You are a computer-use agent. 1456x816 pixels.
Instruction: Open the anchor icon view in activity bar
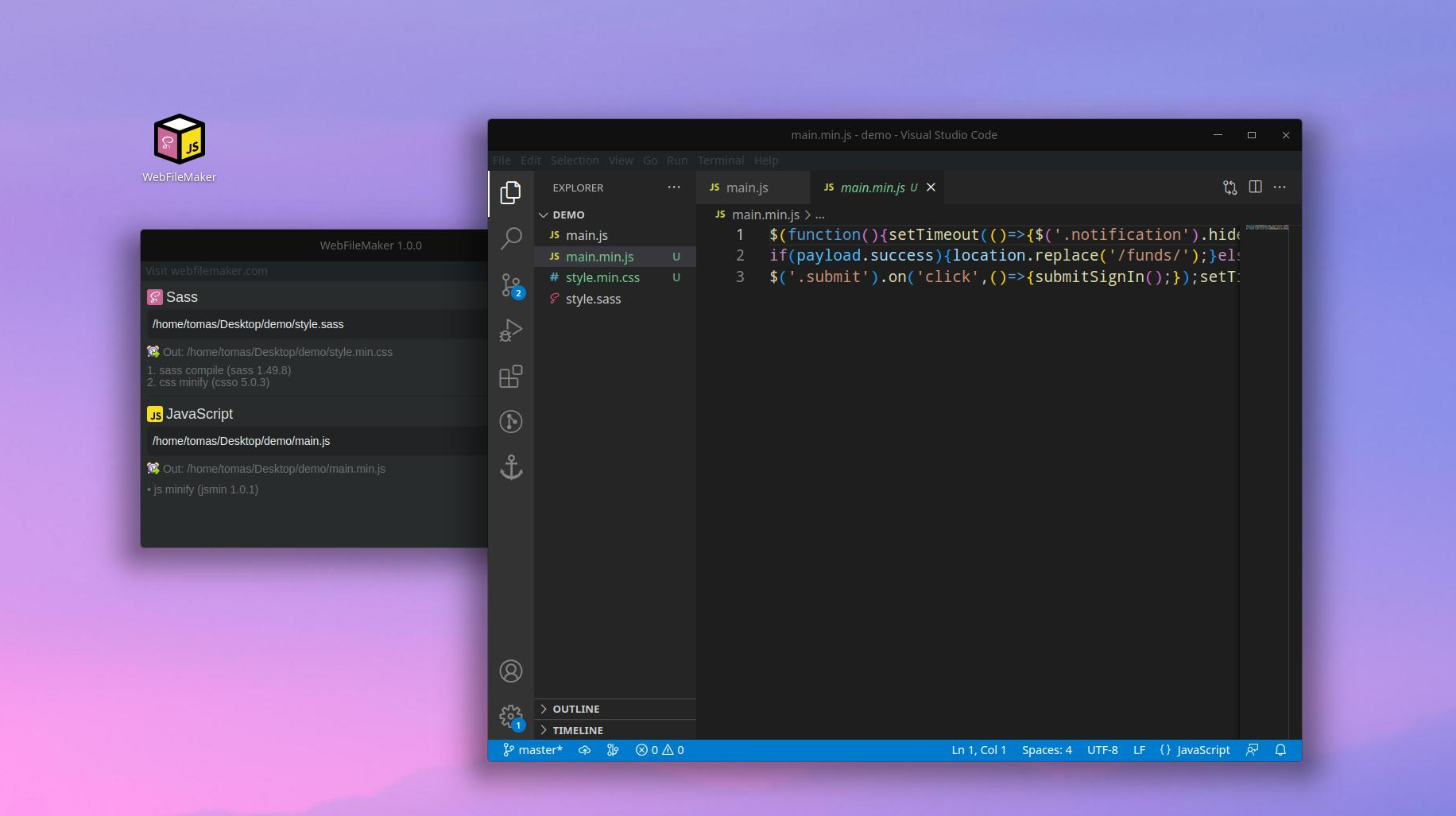511,467
